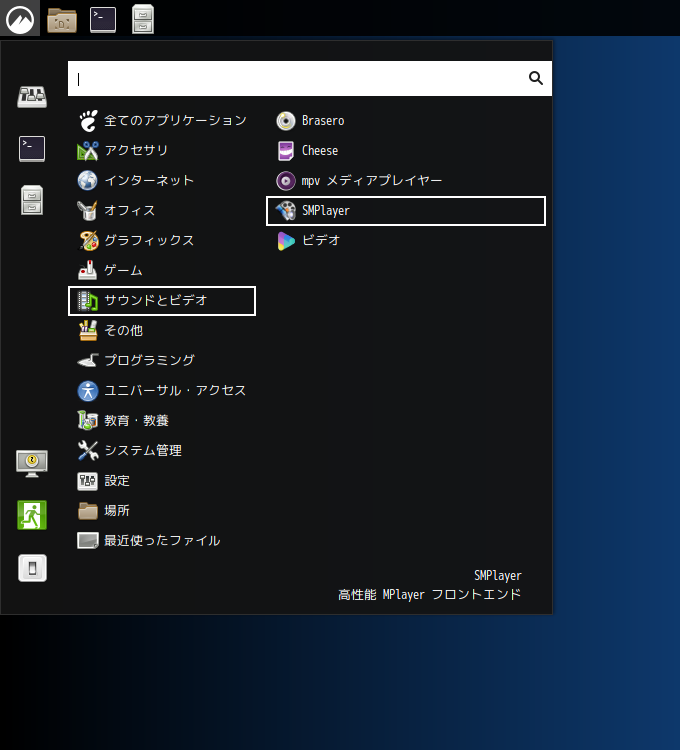
Task: Select the 教育・教養 category
Action: coord(162,421)
